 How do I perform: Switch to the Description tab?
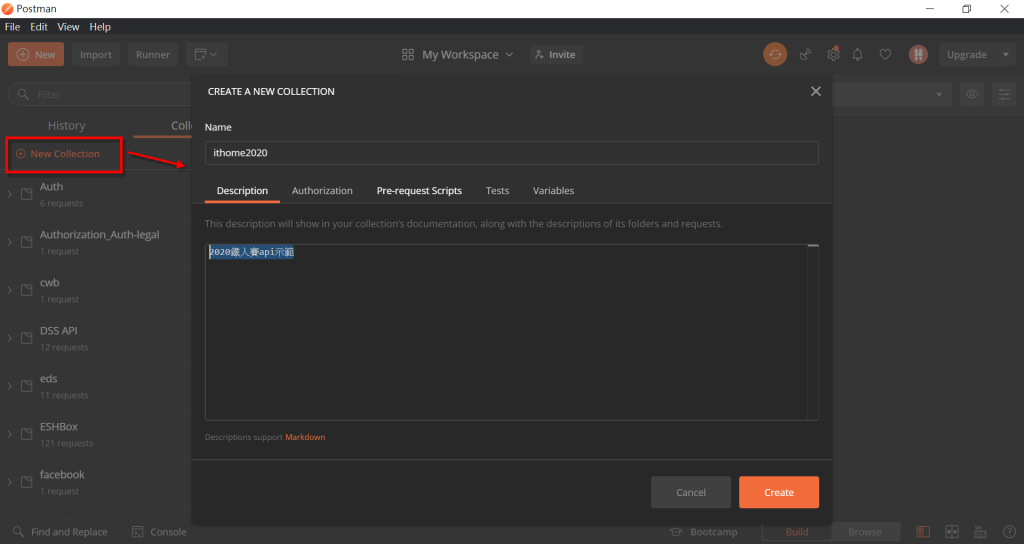point(242,191)
